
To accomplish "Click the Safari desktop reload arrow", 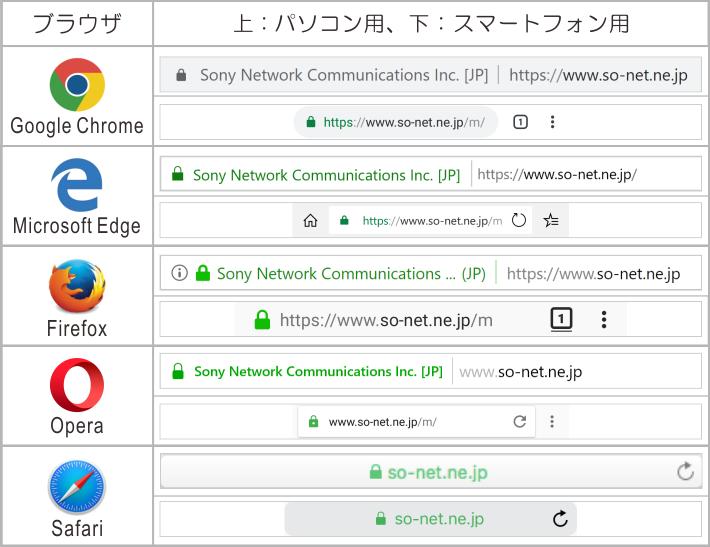I will tap(686, 471).
